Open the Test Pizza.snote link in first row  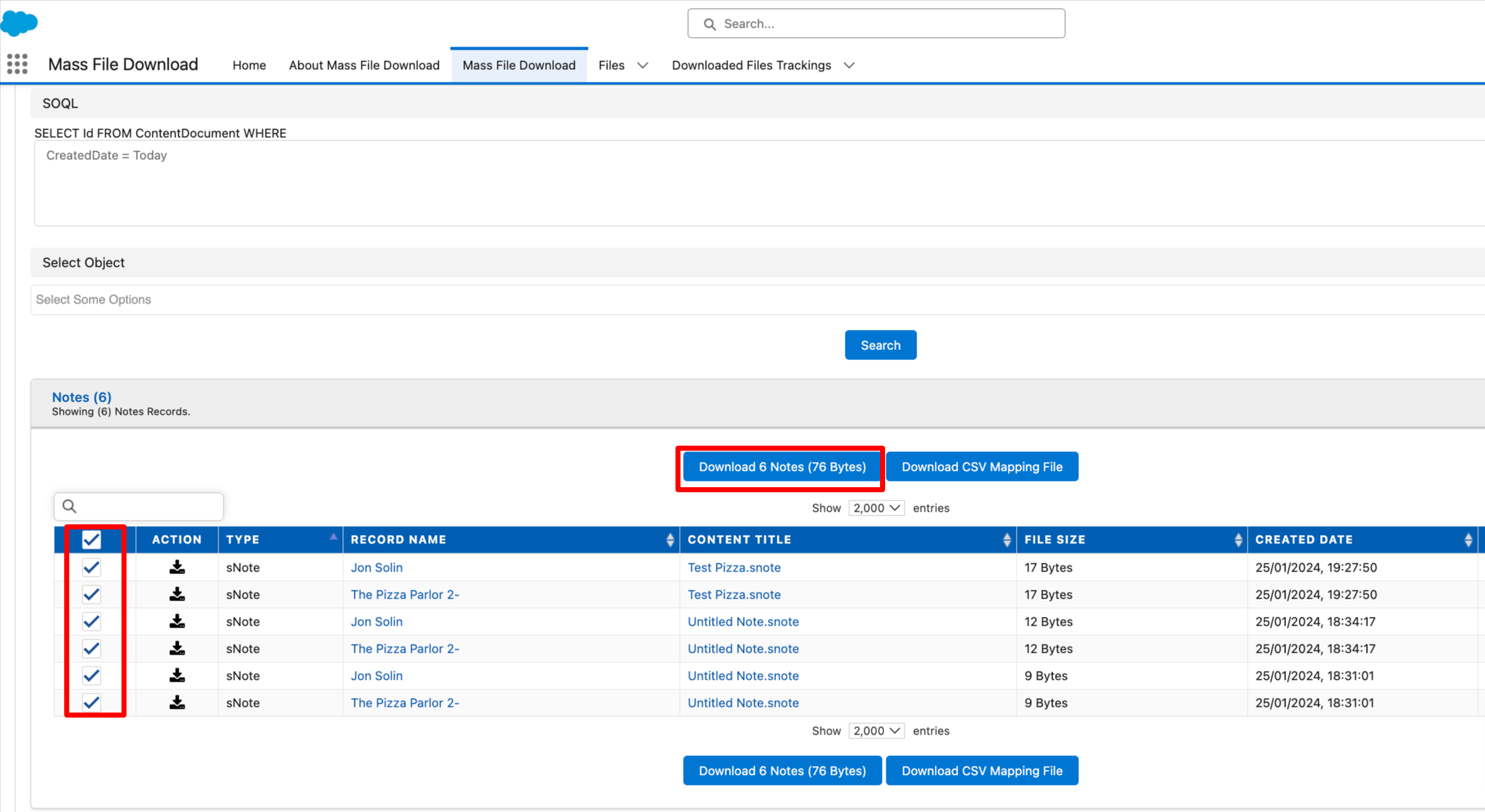pos(733,567)
